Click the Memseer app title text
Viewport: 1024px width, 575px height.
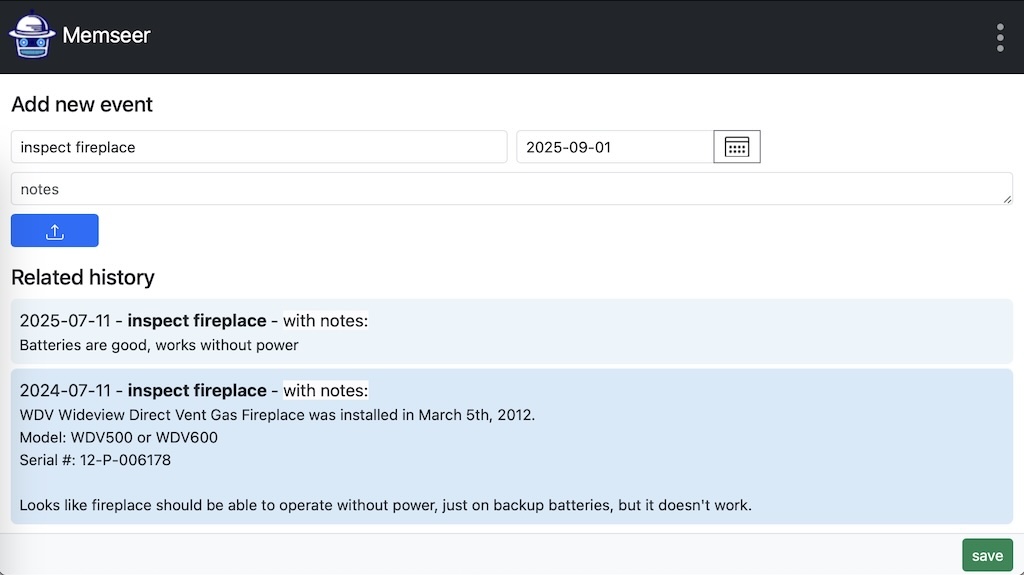[106, 35]
